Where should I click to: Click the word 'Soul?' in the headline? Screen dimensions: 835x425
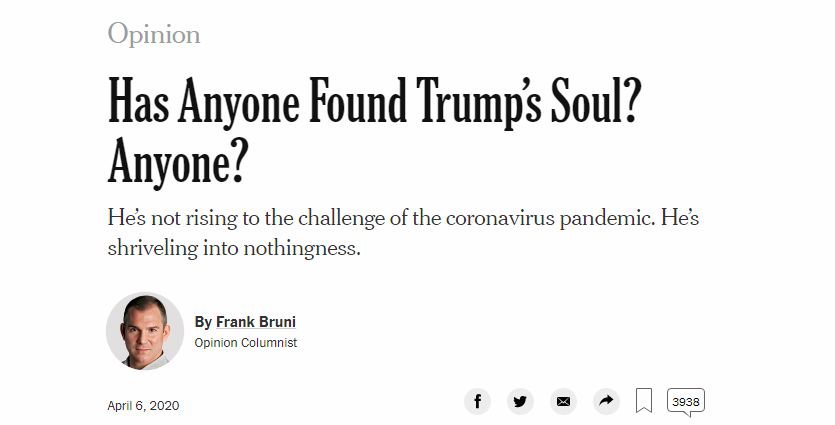tap(596, 100)
